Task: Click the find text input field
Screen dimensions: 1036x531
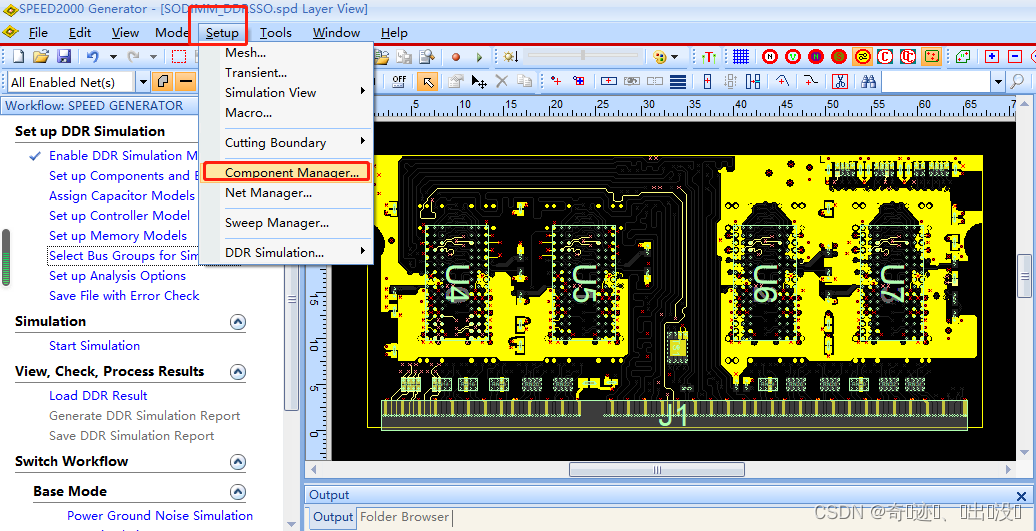Action: (x=936, y=82)
